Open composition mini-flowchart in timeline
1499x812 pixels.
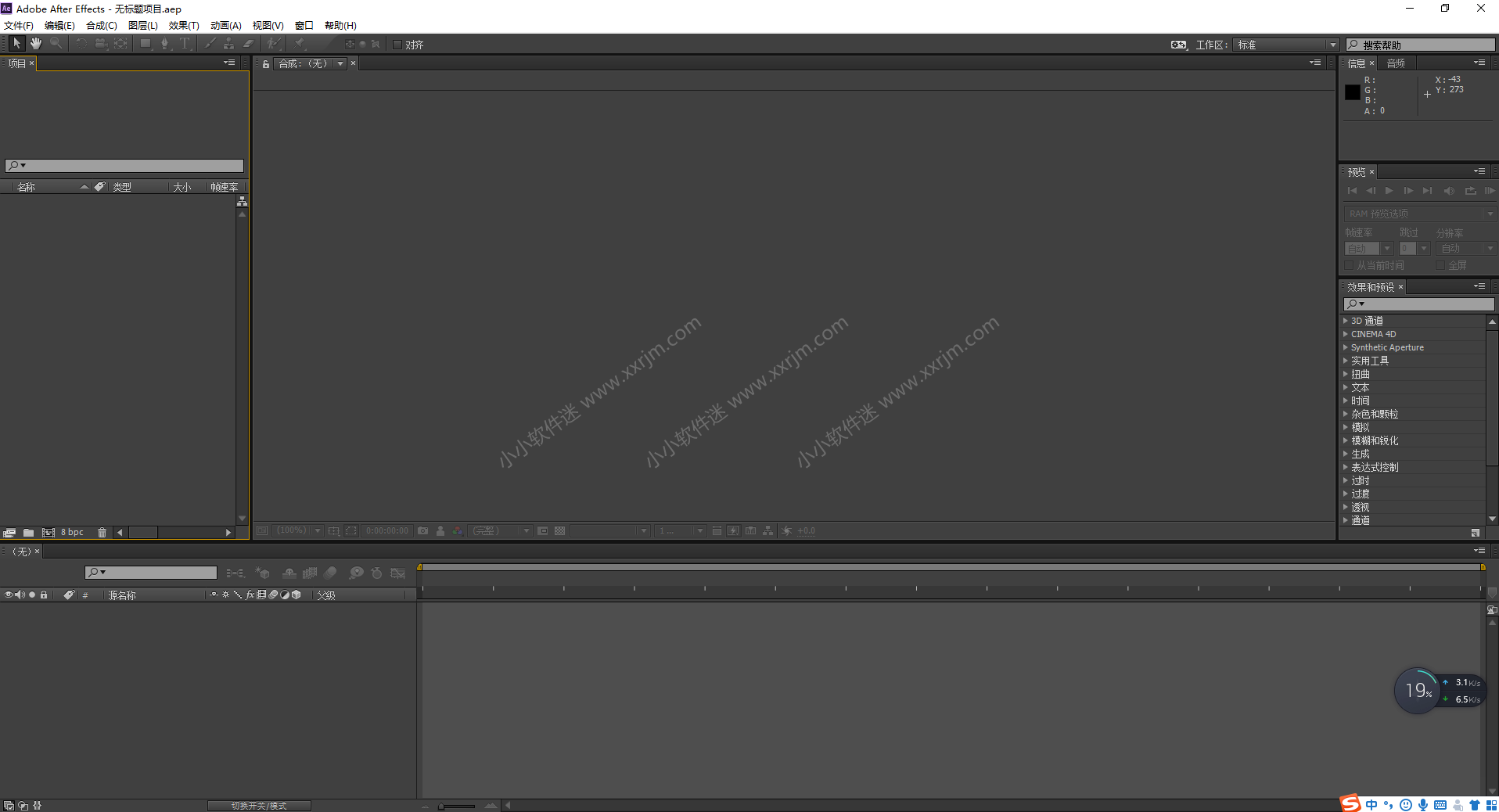235,573
